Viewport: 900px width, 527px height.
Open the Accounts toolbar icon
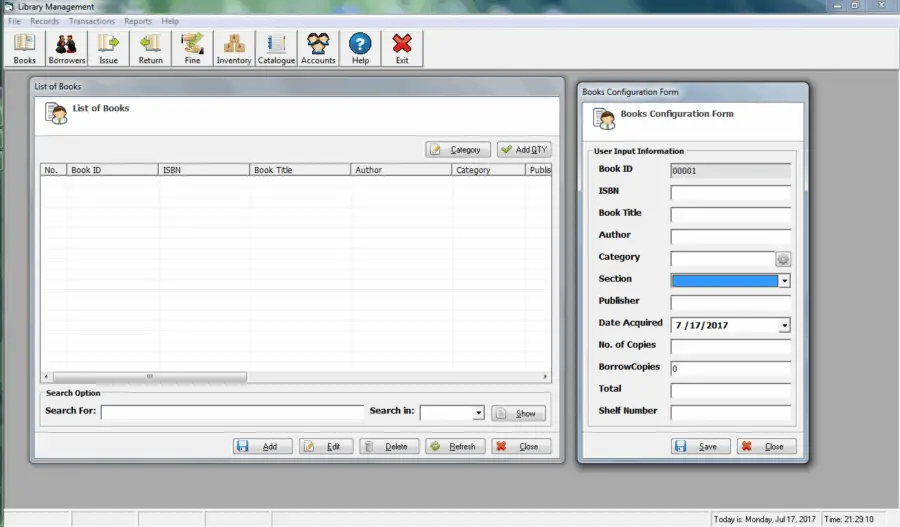[318, 48]
